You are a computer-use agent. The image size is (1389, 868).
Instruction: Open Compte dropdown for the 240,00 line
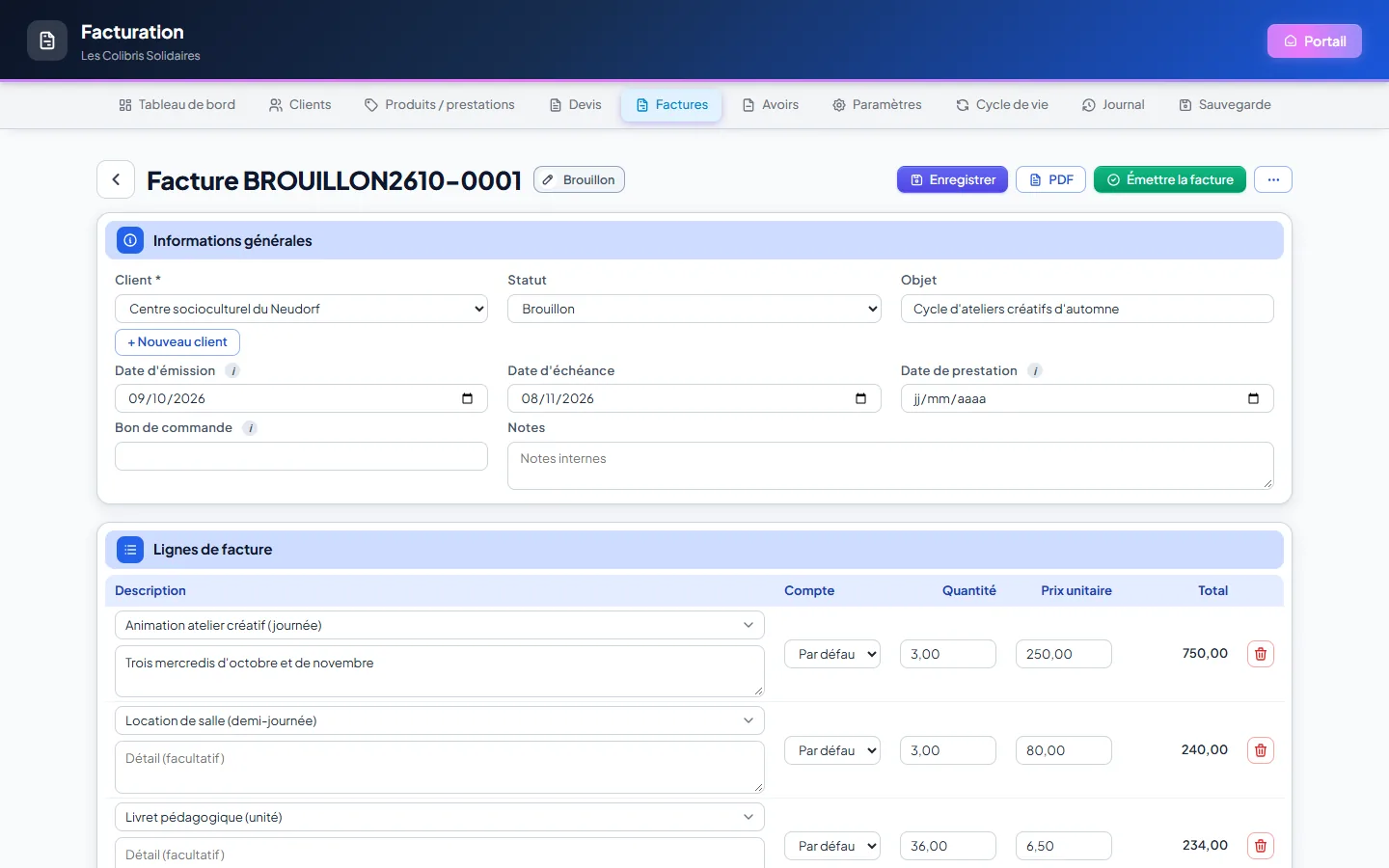832,750
